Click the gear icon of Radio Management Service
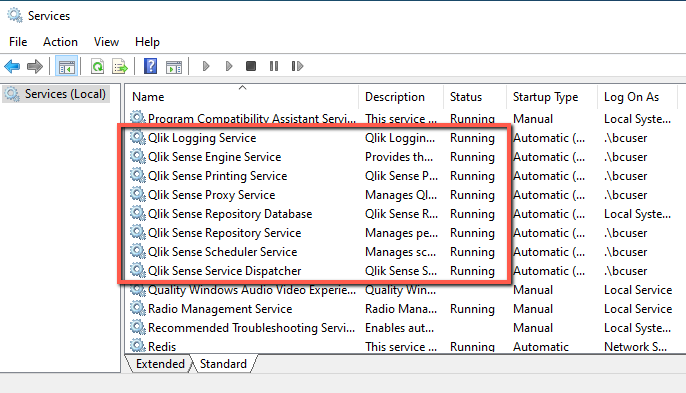Image resolution: width=686 pixels, height=393 pixels. [x=137, y=309]
